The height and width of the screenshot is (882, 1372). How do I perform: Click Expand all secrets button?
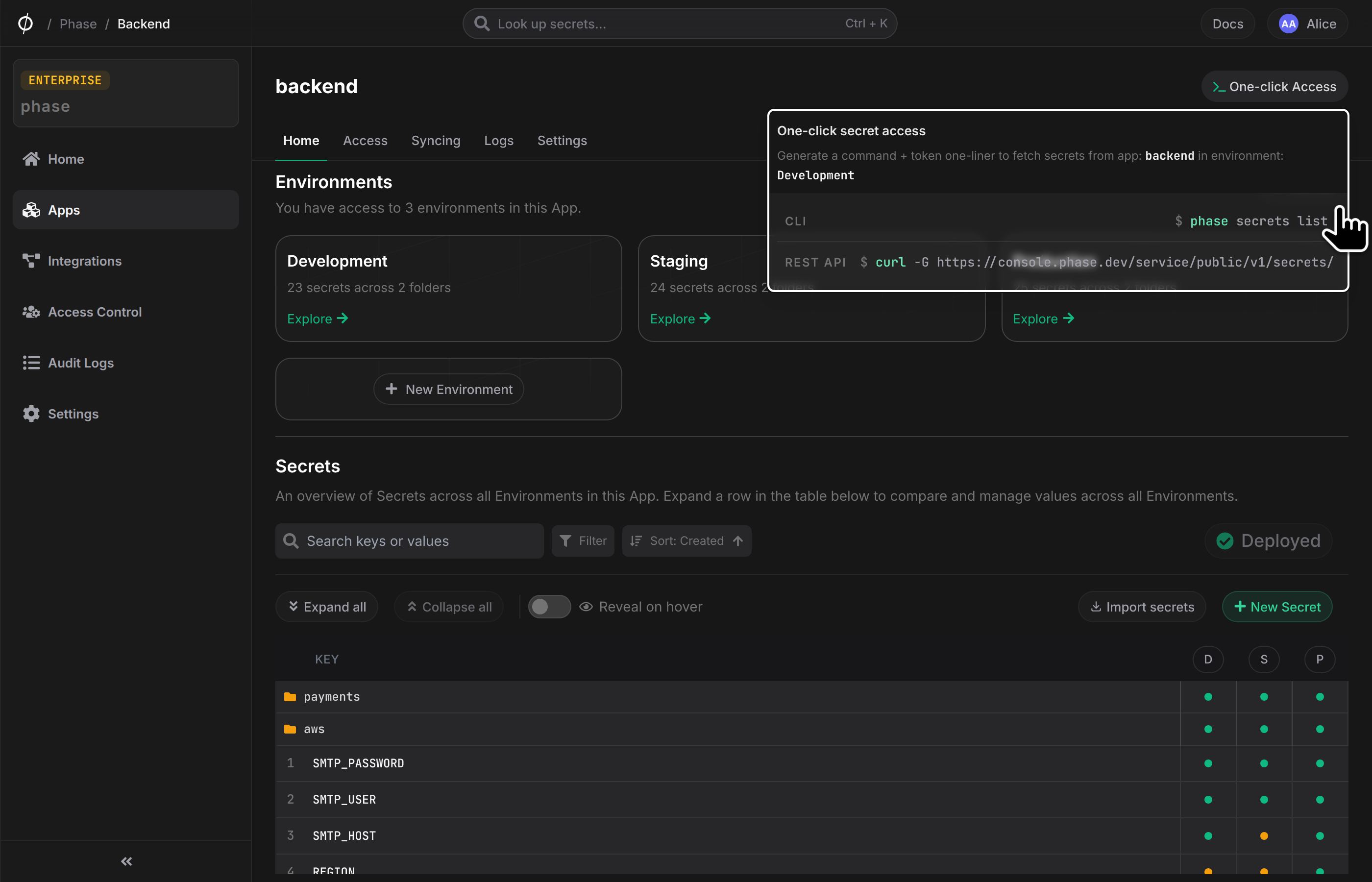(x=326, y=607)
